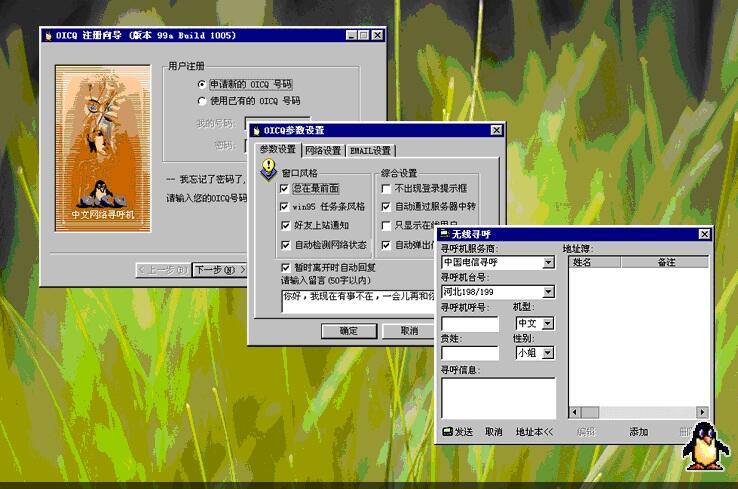Click 备注 column header in address book

(665, 262)
